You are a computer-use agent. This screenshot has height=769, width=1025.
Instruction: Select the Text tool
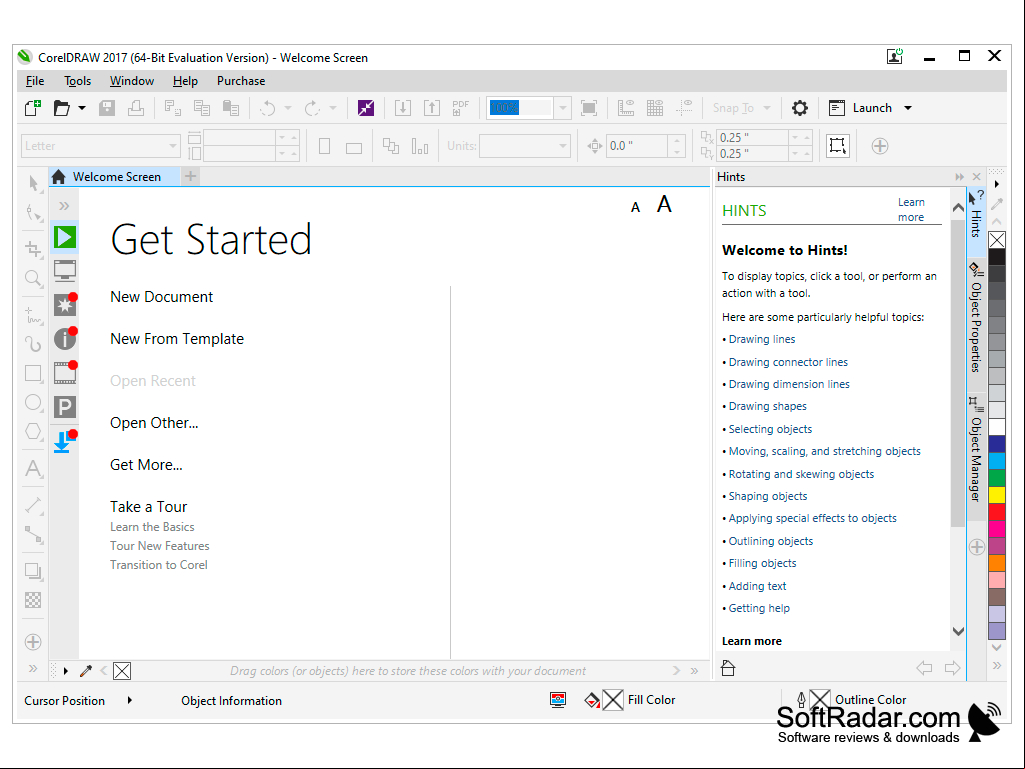pos(33,468)
